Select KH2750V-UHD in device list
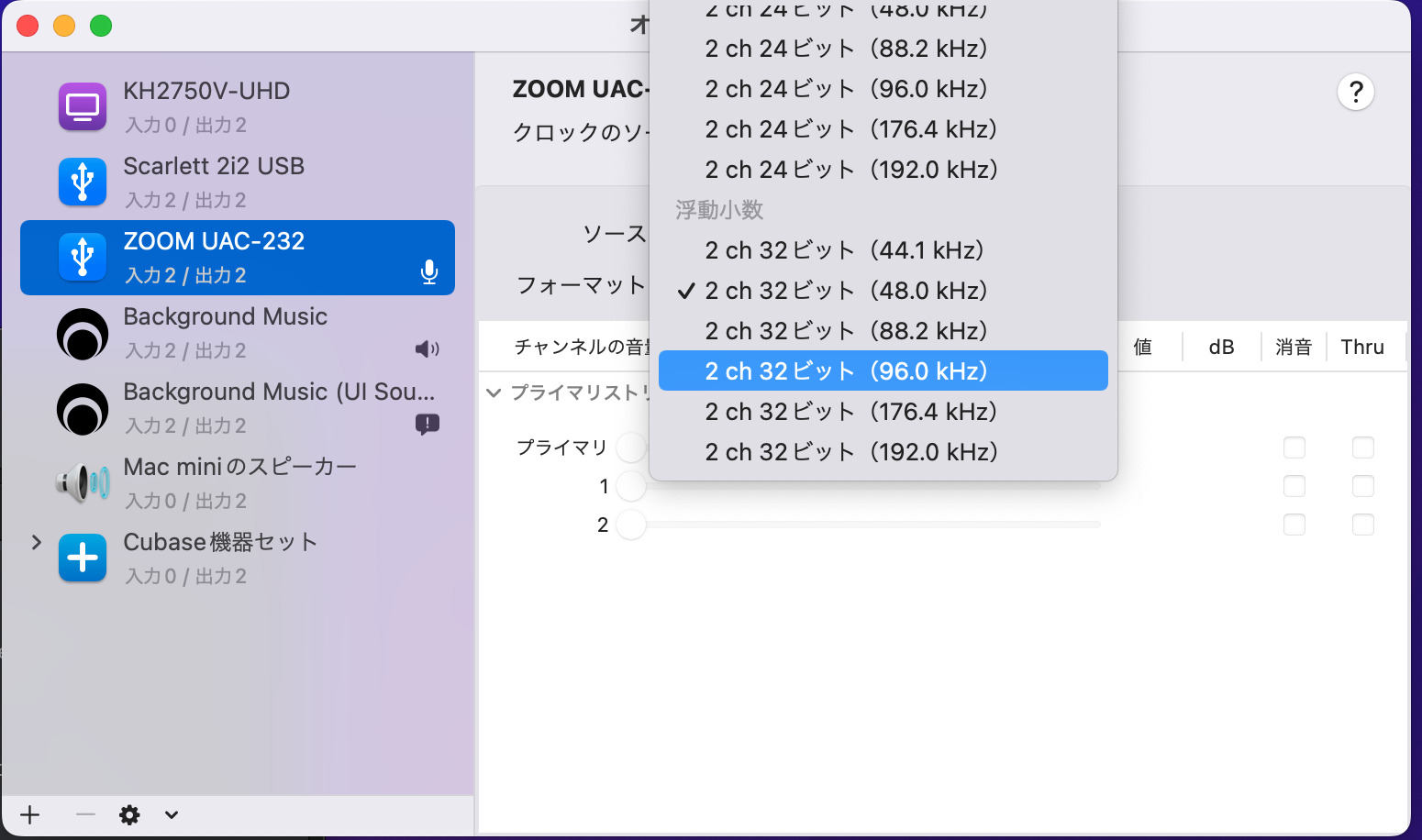Viewport: 1422px width, 840px height. (x=238, y=107)
